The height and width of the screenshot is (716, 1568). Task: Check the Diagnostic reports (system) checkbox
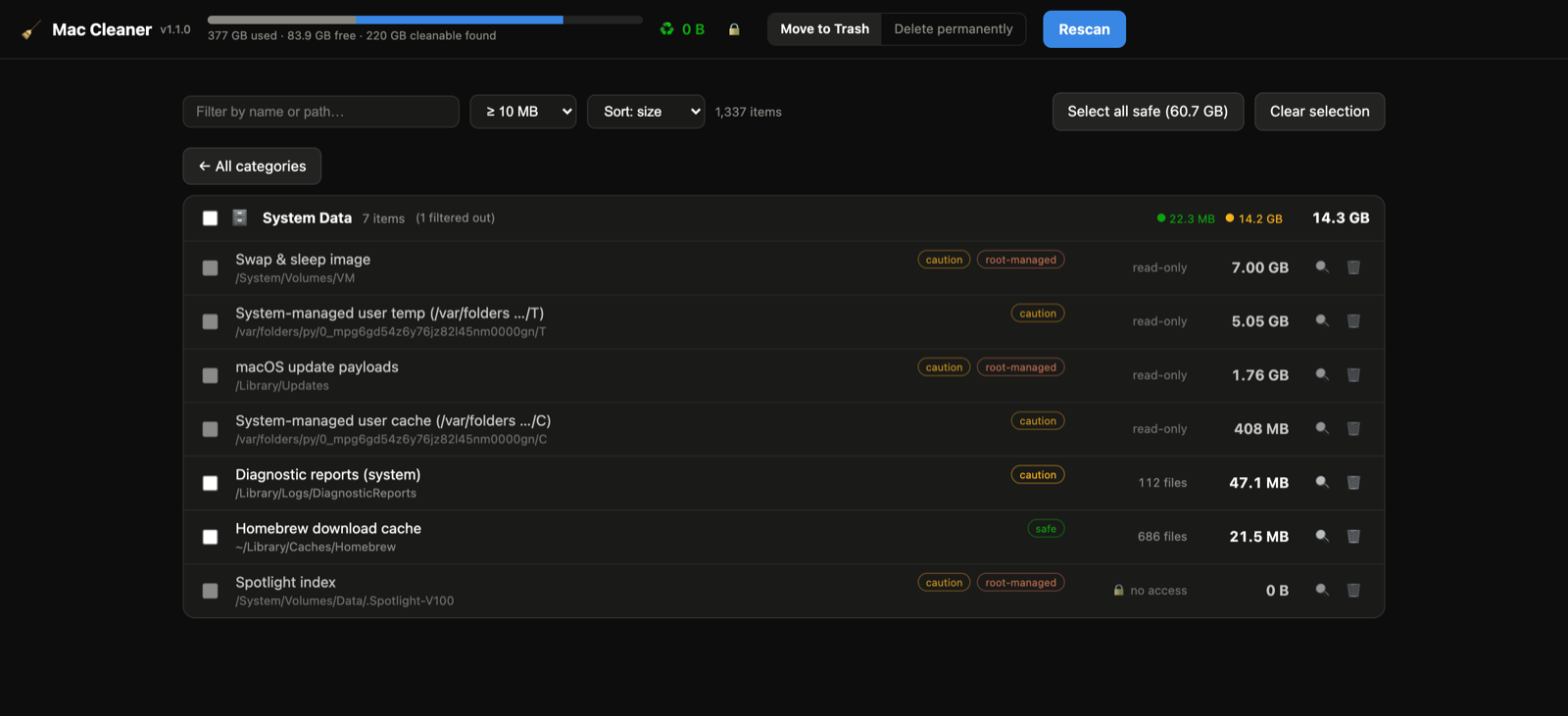(x=210, y=484)
